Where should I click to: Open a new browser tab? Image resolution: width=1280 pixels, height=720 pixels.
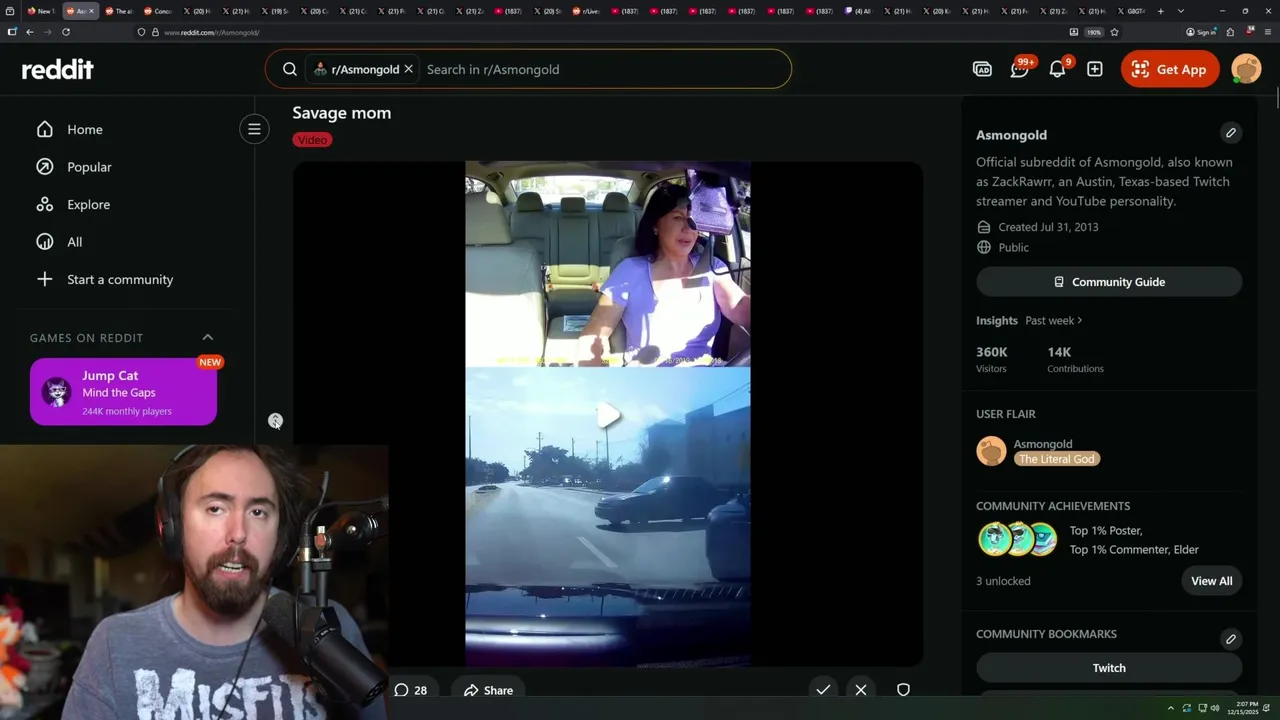tap(1160, 11)
